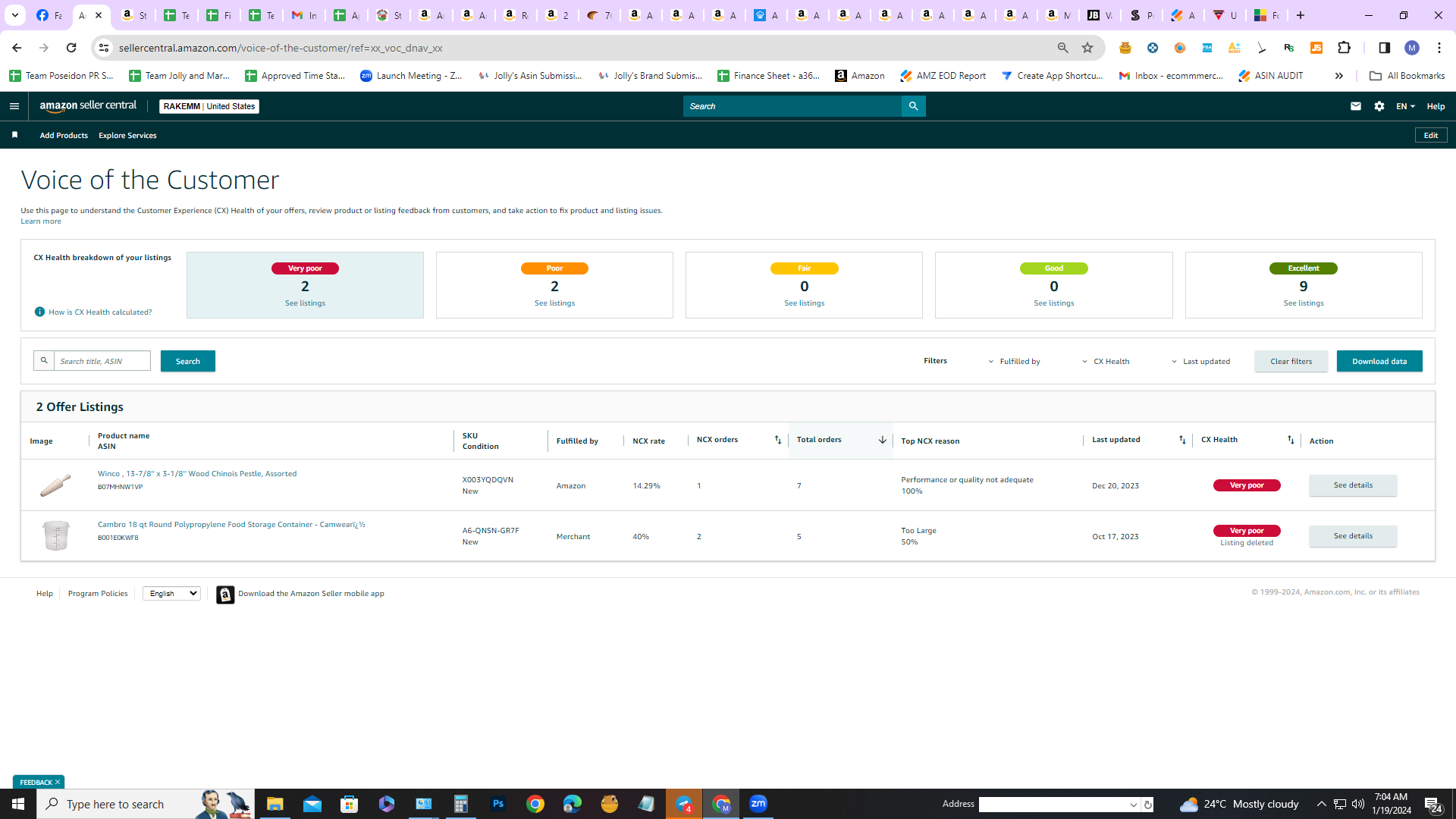Show hidden system tray icons
This screenshot has height=819, width=1456.
pos(1321,804)
